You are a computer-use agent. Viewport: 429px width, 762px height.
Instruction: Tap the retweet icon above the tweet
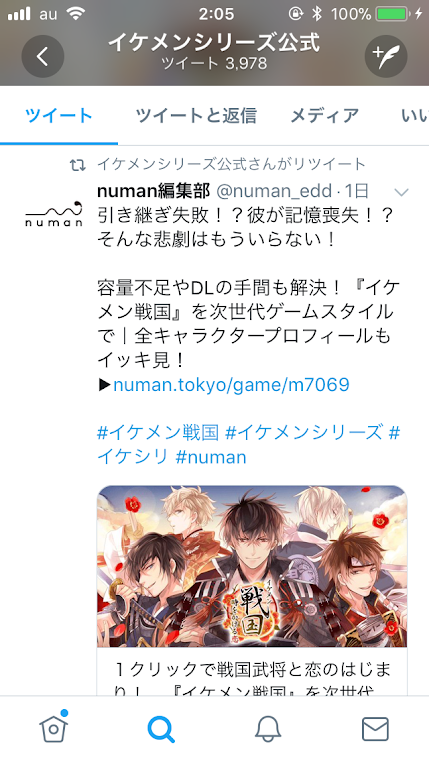[x=77, y=165]
